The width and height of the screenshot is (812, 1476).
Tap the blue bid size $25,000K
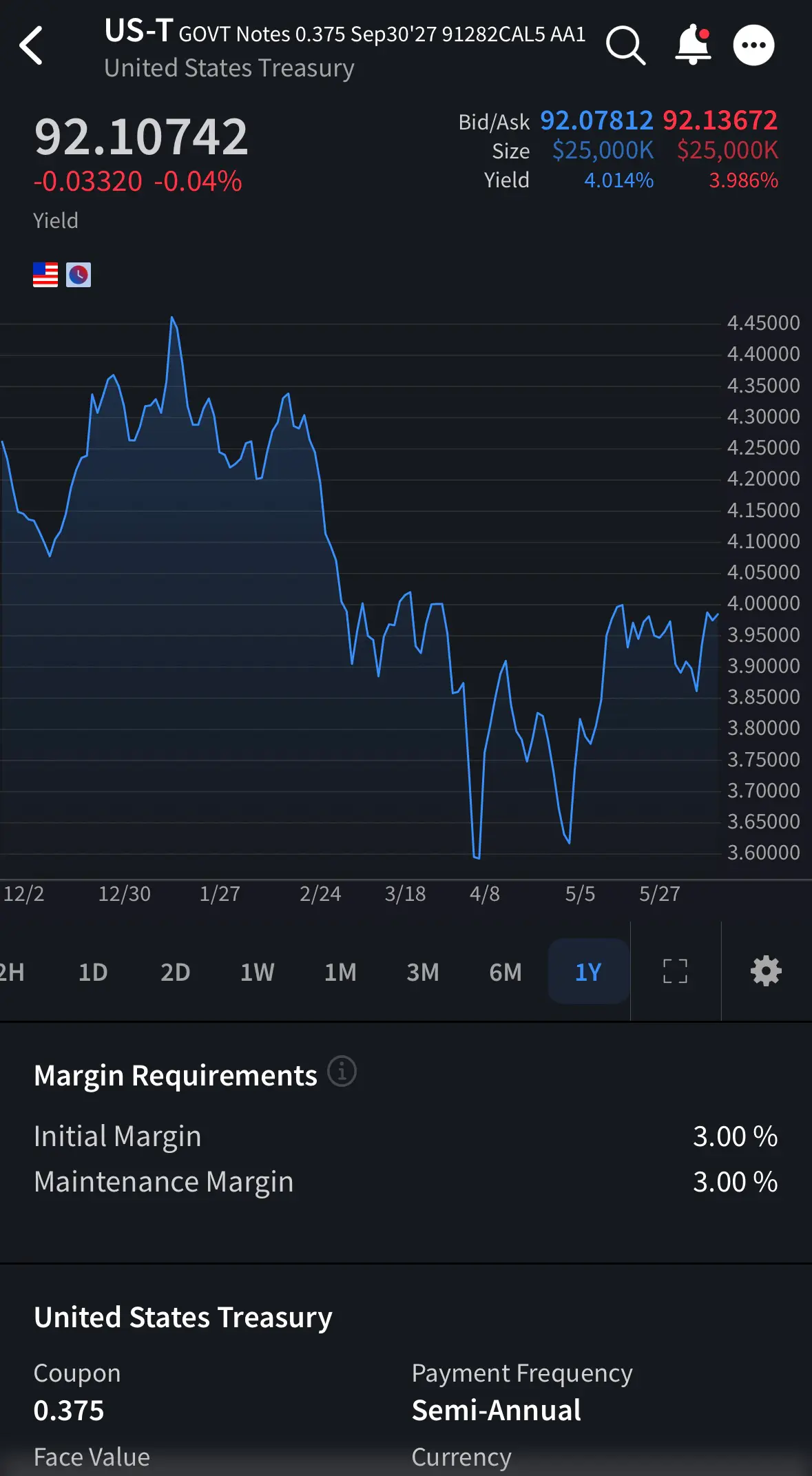click(603, 150)
